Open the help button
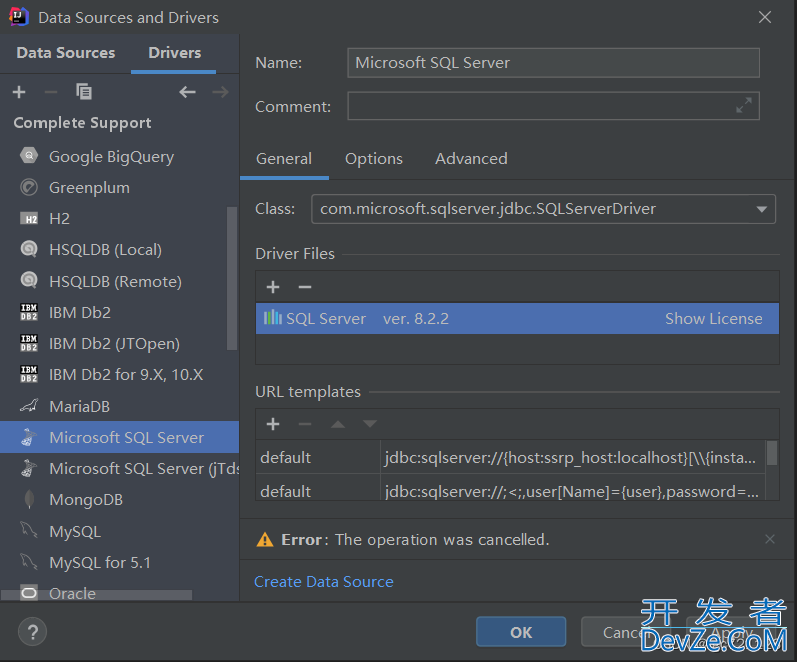Image resolution: width=797 pixels, height=662 pixels. [x=33, y=632]
